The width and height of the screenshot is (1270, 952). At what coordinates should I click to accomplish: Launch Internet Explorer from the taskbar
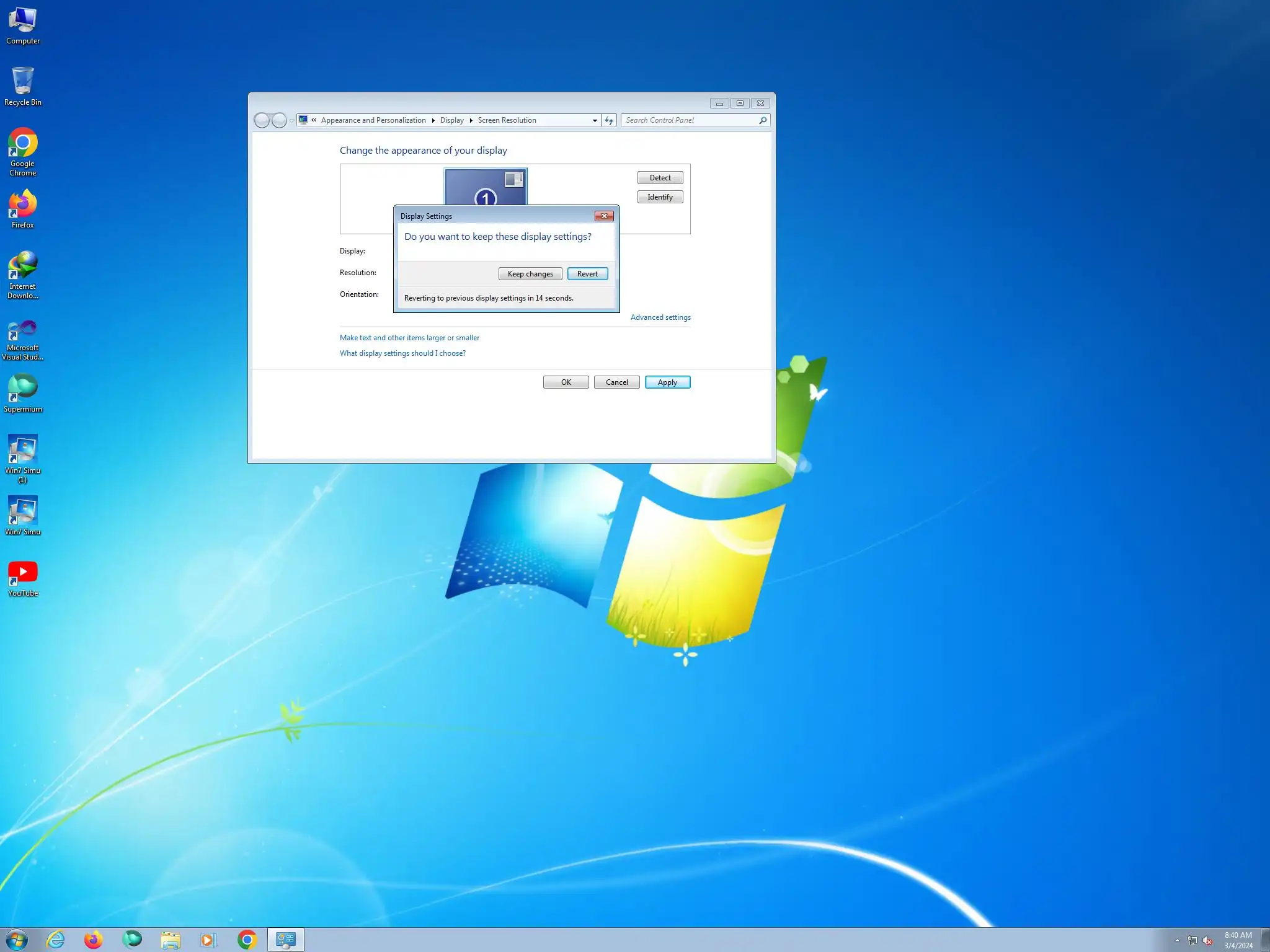click(x=56, y=940)
